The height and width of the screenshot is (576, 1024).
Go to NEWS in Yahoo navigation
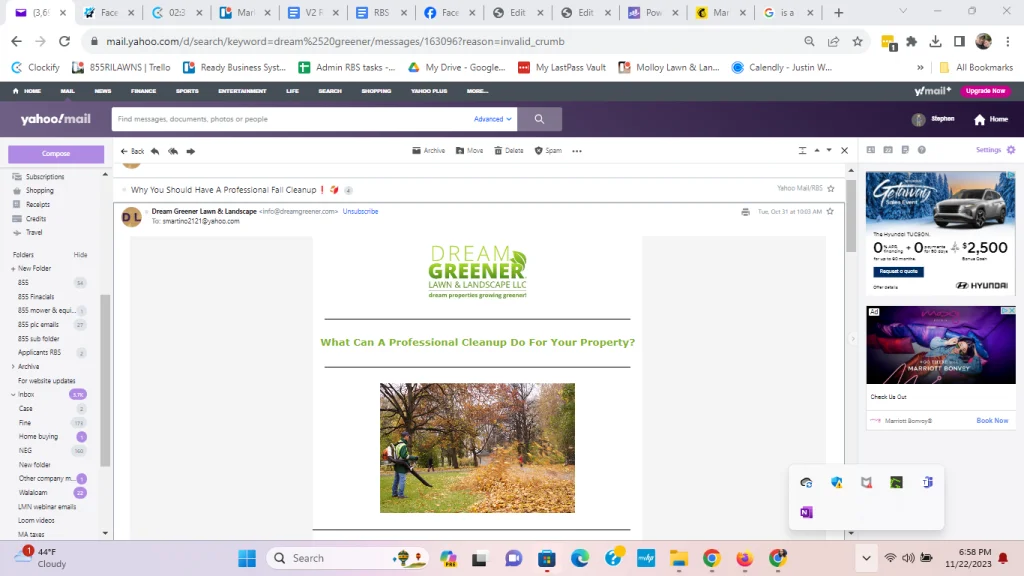point(103,91)
